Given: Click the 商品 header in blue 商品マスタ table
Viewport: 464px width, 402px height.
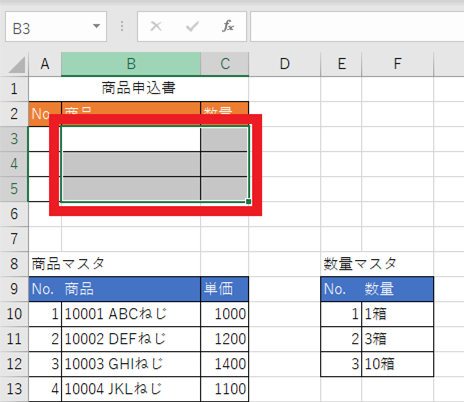Looking at the screenshot, I should click(131, 289).
